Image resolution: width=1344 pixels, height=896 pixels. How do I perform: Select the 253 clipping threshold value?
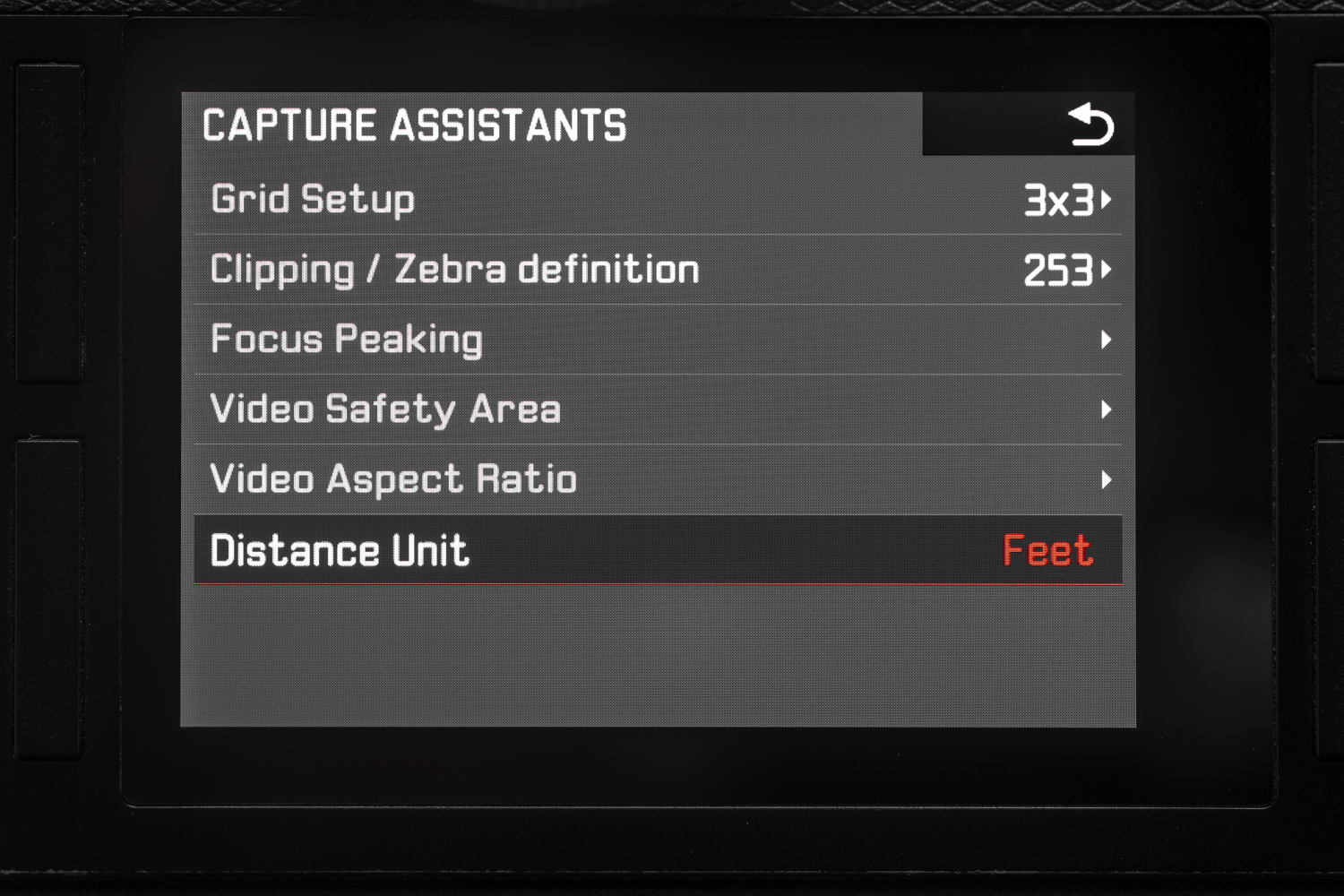tap(1058, 270)
